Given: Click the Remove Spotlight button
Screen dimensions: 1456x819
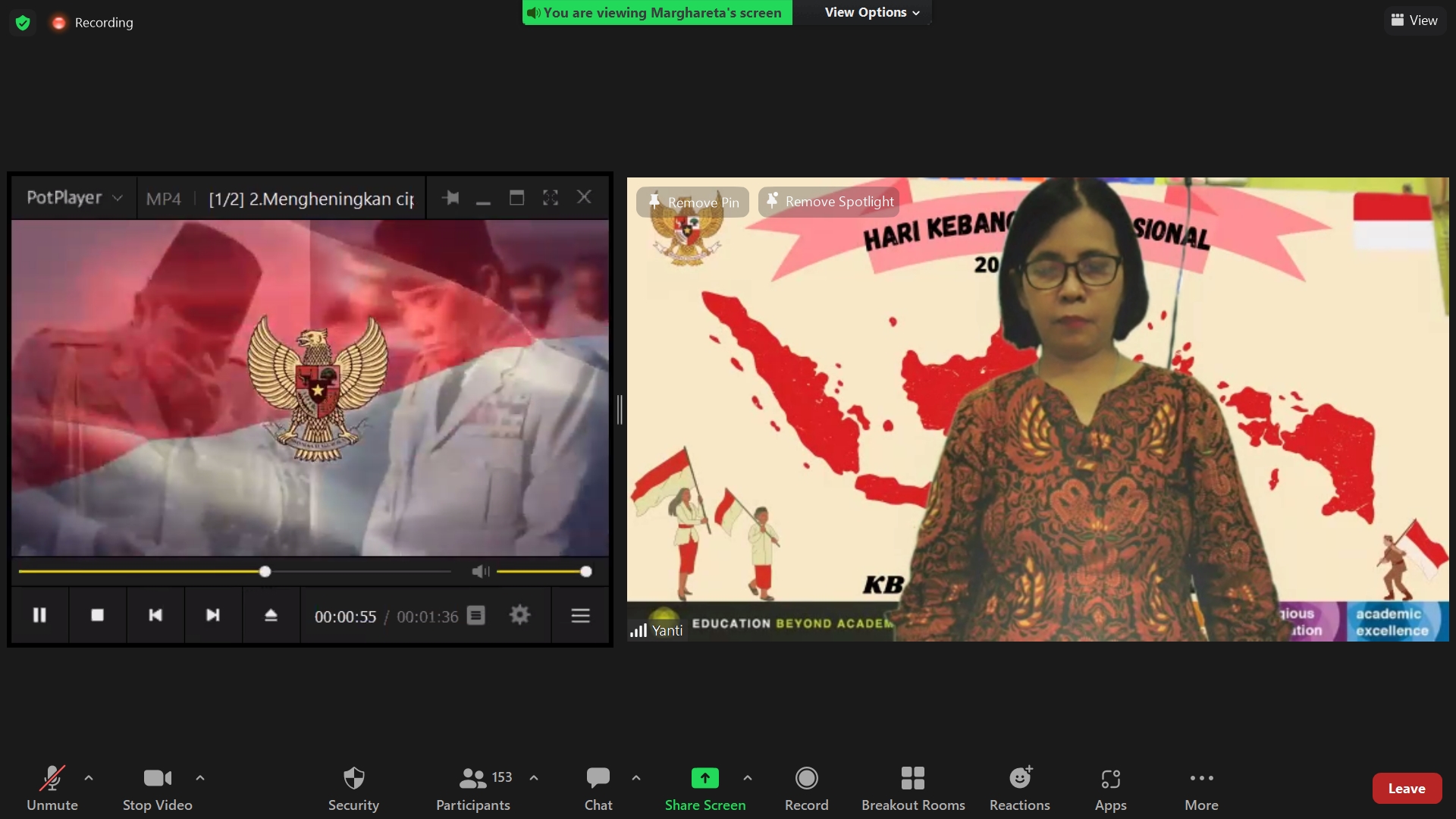Looking at the screenshot, I should (830, 202).
